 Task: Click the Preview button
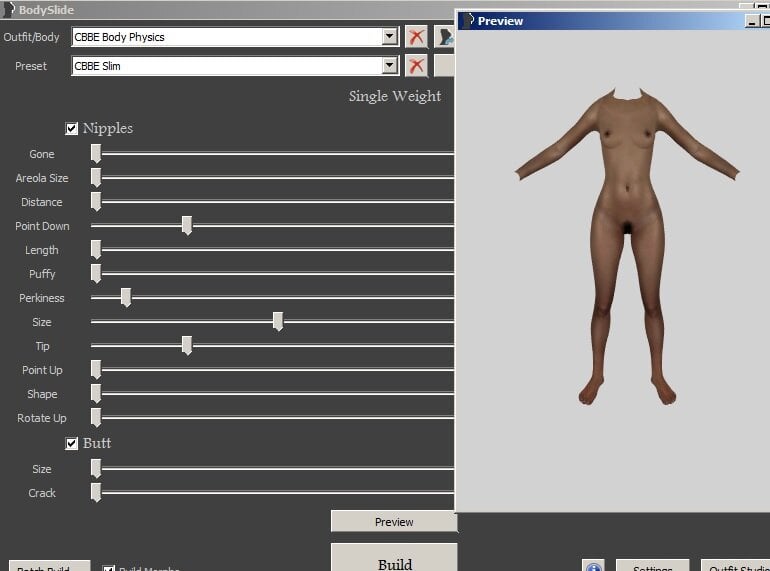394,522
